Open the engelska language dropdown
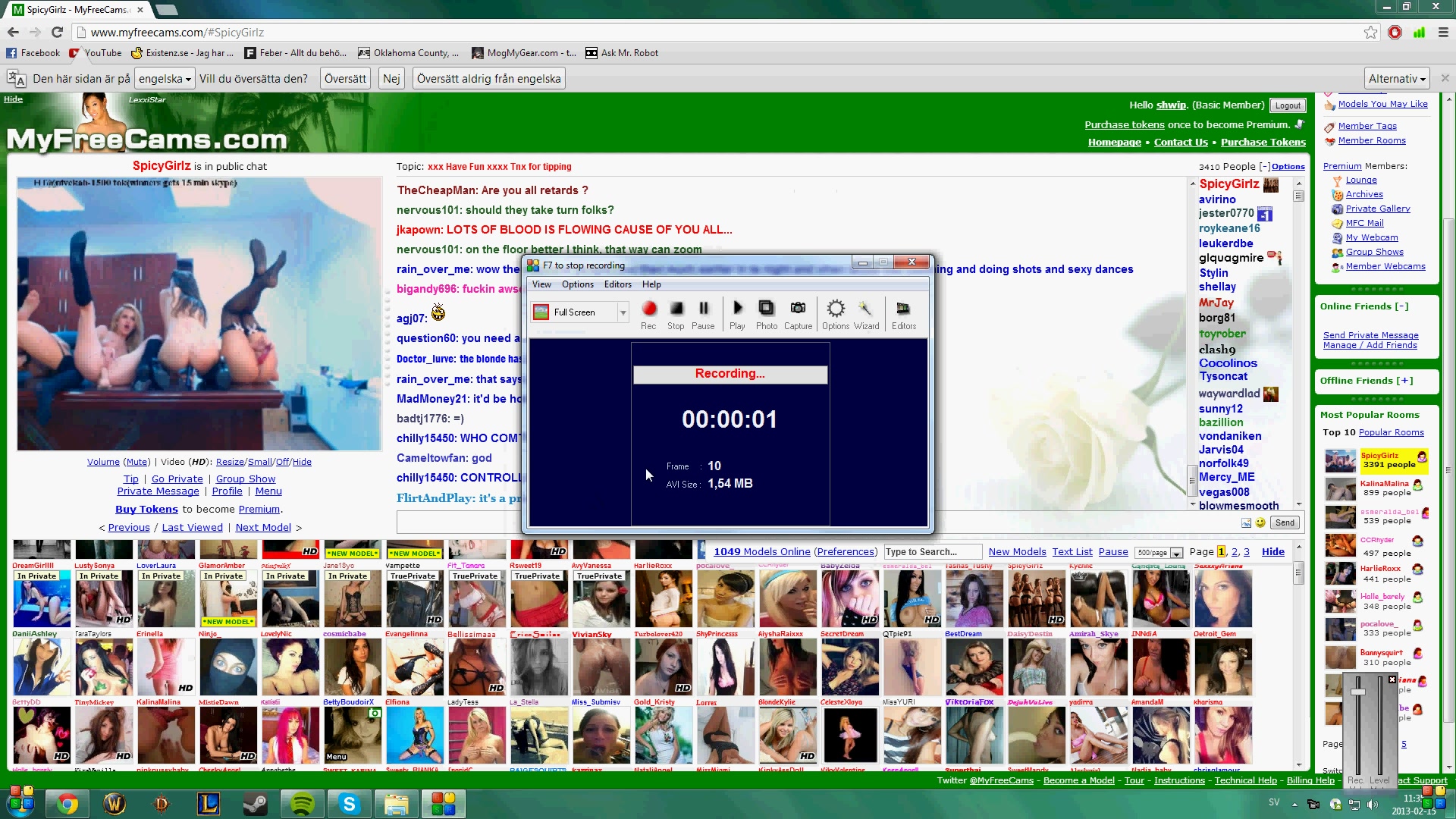 click(x=165, y=79)
